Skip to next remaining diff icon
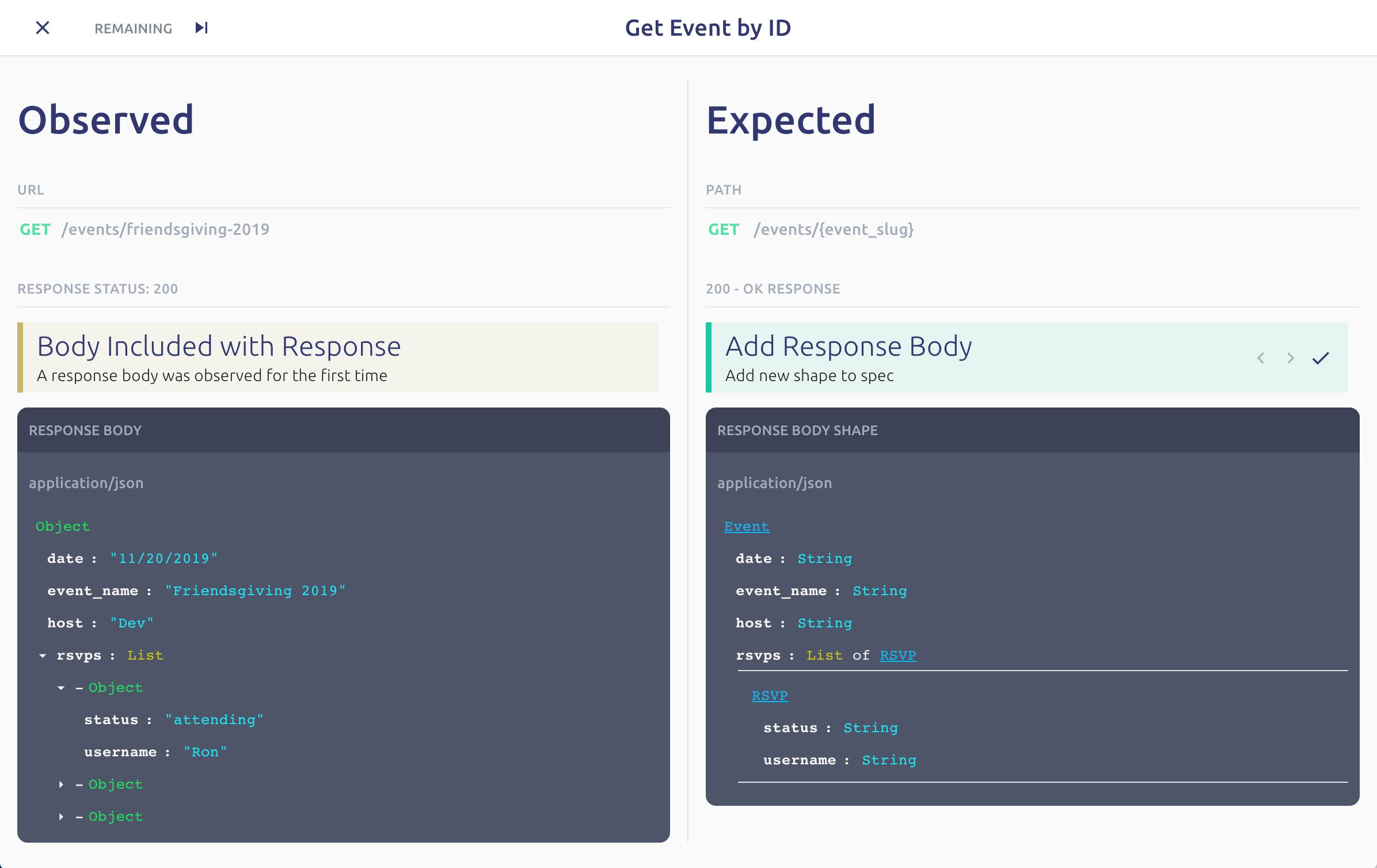The image size is (1377, 868). [201, 28]
